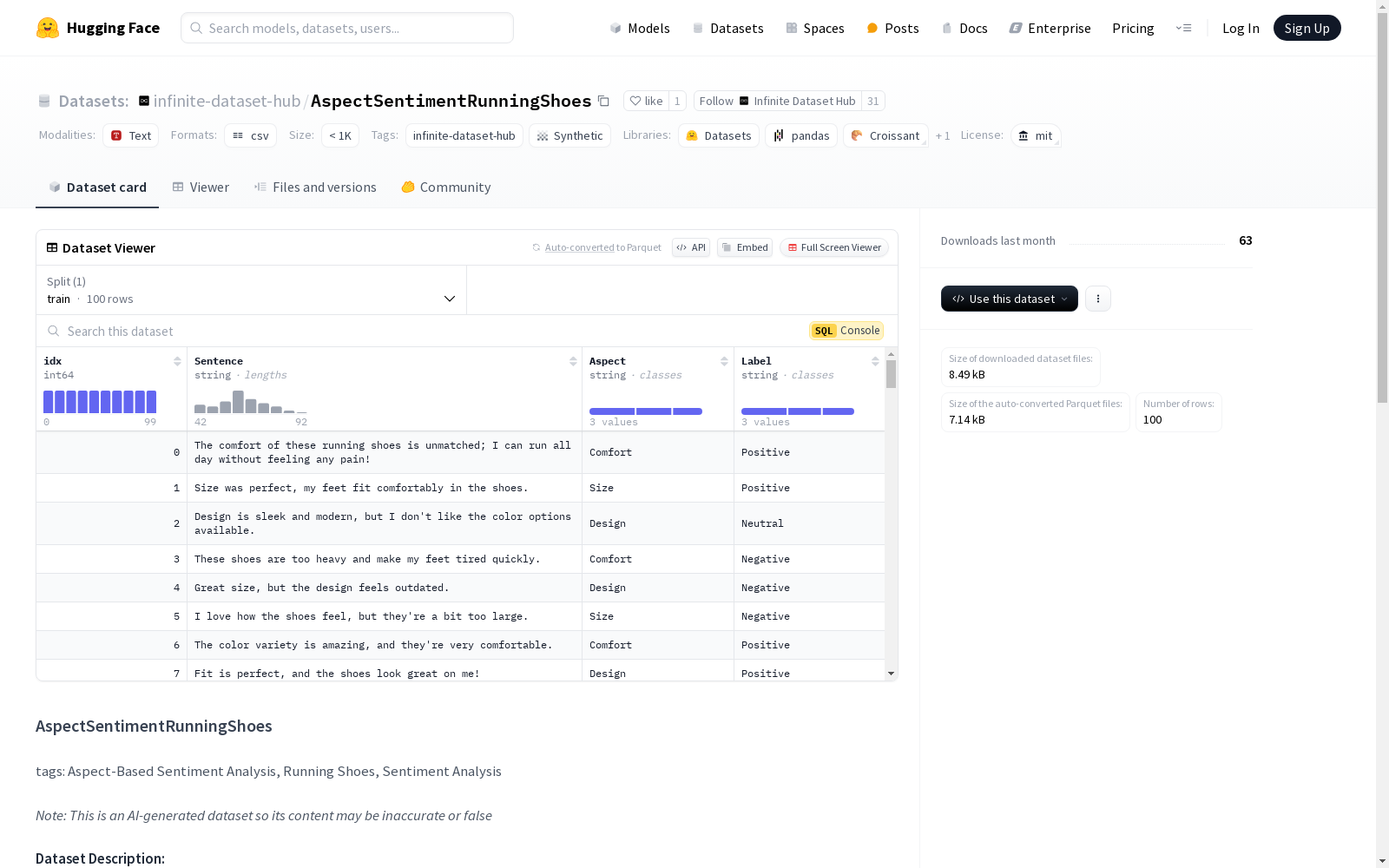The width and height of the screenshot is (1389, 868).
Task: Sort the idx column
Action: 177,361
